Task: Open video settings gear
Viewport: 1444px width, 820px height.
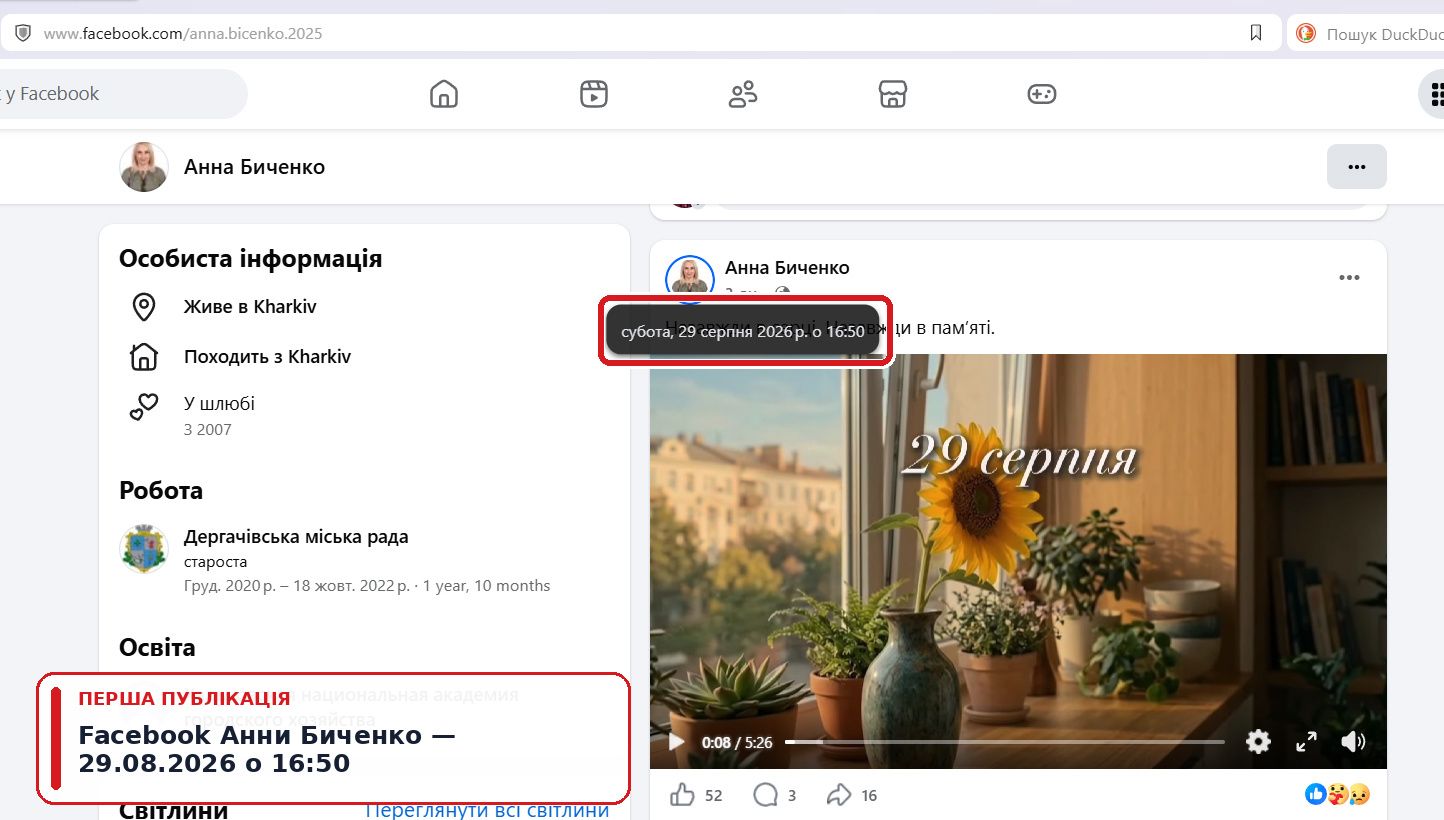Action: [1258, 742]
